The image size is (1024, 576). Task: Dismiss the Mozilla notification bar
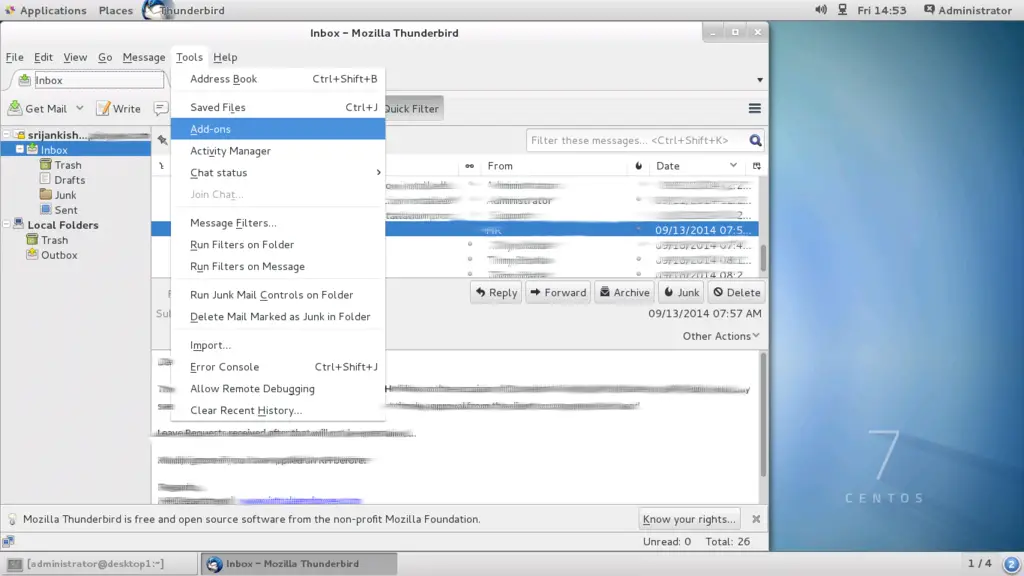point(756,519)
